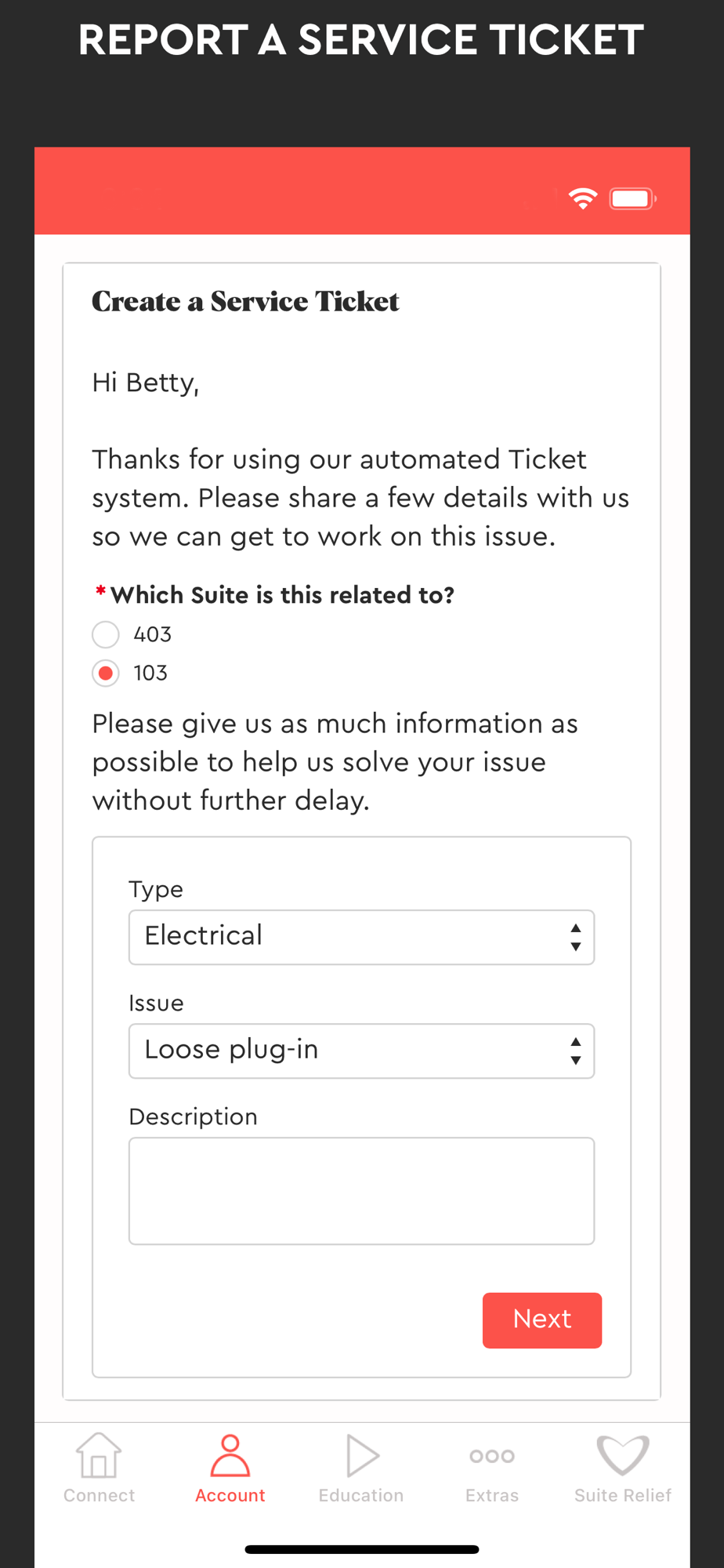Tap the battery status icon
Screen dimensions: 724x1568
pyautogui.click(x=633, y=198)
